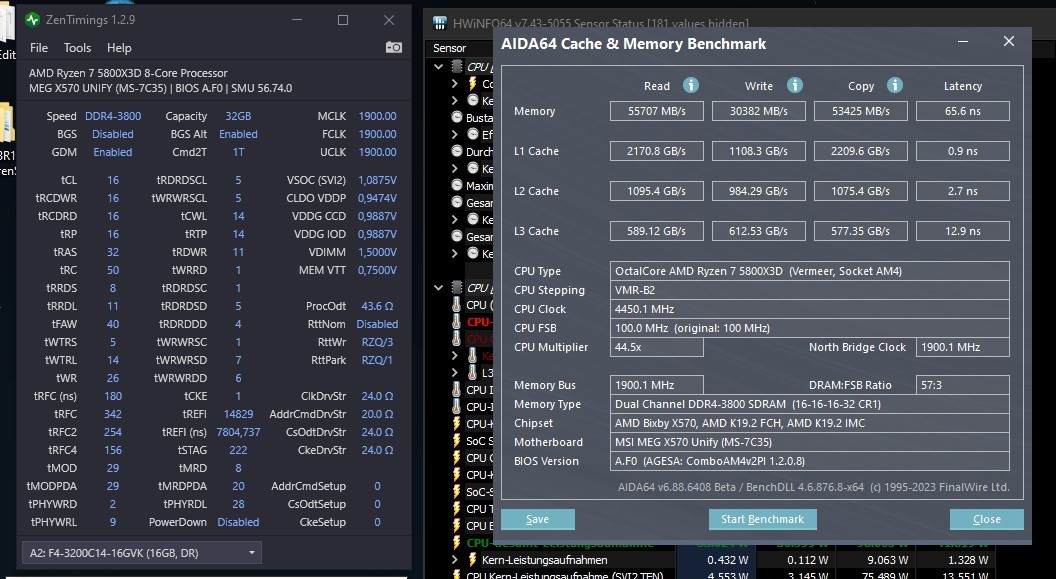Minimize the AIDA64 benchmark window
Screen dimensions: 1056x579
pyautogui.click(x=963, y=42)
